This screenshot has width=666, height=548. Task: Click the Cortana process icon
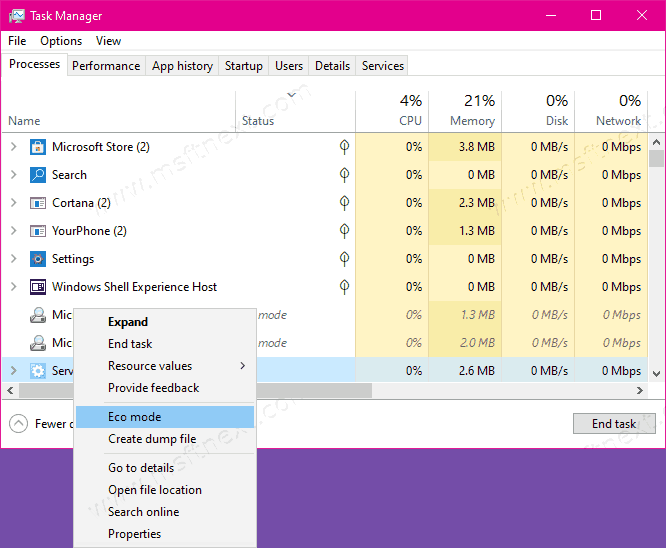point(38,203)
